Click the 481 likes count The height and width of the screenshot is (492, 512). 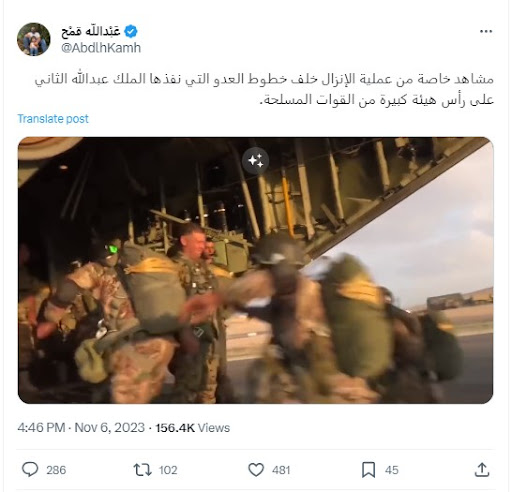pos(281,470)
